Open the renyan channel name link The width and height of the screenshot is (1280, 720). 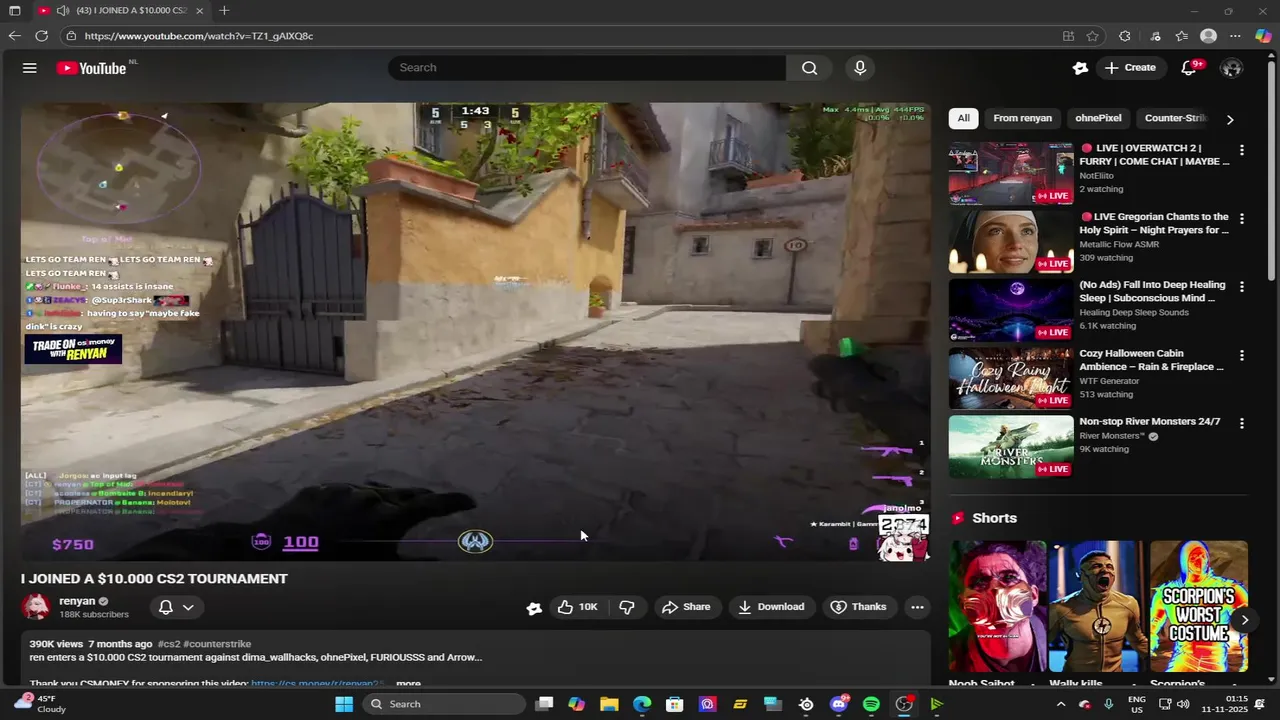tap(77, 601)
